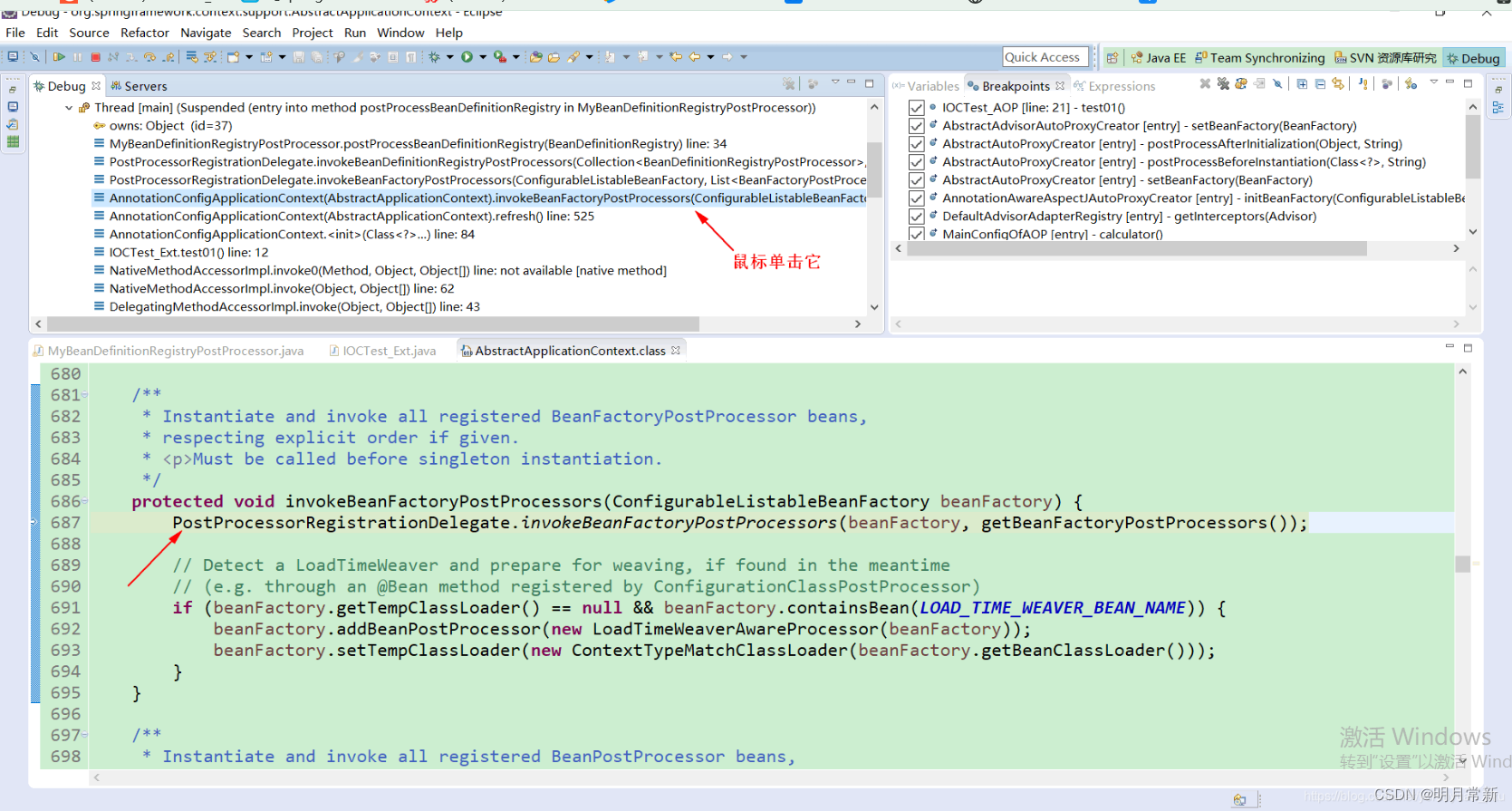Viewport: 1512px width, 811px height.
Task: Switch to Team Synchronizing perspective
Action: pyautogui.click(x=1259, y=58)
